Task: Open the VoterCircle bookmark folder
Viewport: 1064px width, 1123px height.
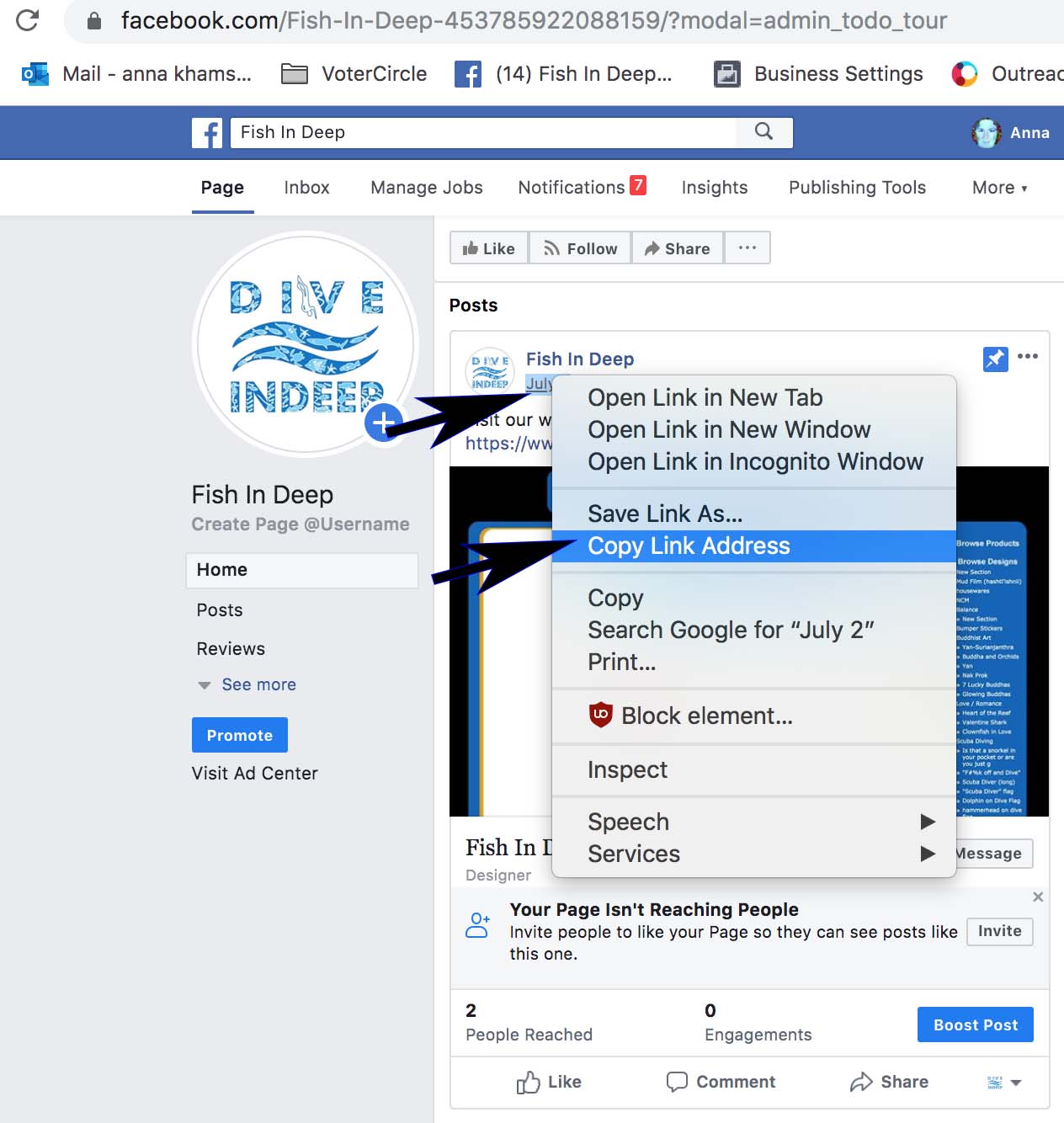Action: click(x=354, y=74)
